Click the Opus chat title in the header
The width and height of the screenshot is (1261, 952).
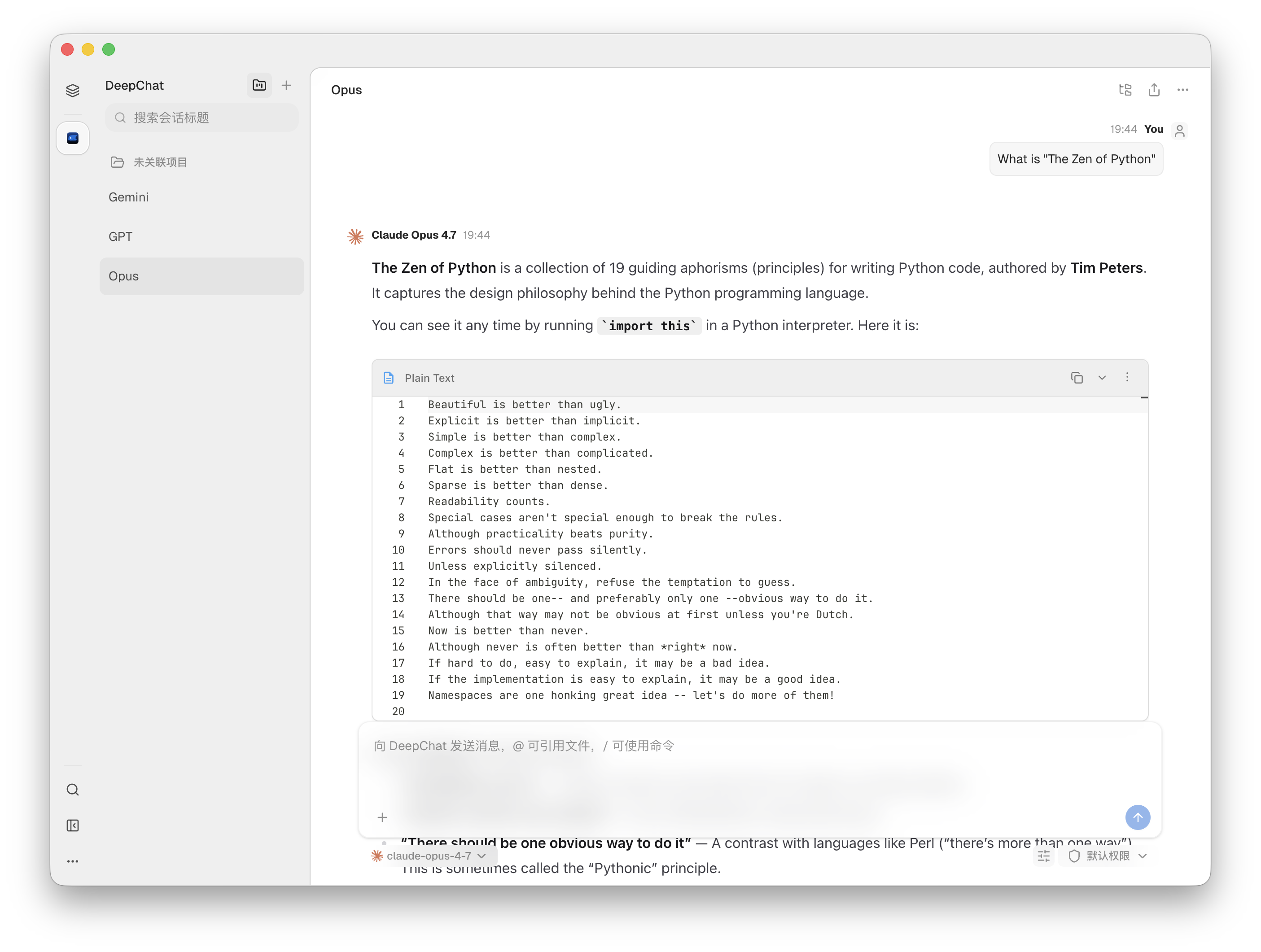346,90
